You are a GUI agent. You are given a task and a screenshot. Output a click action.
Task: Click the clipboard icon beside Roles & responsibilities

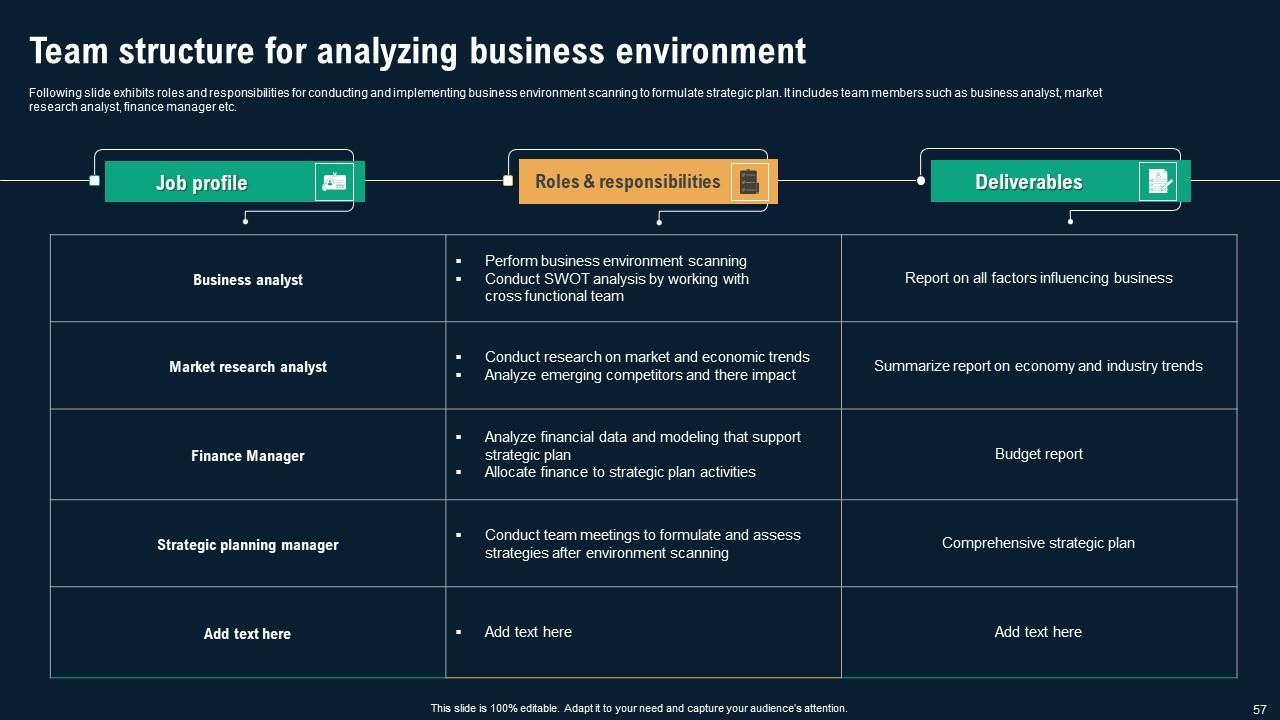[748, 182]
